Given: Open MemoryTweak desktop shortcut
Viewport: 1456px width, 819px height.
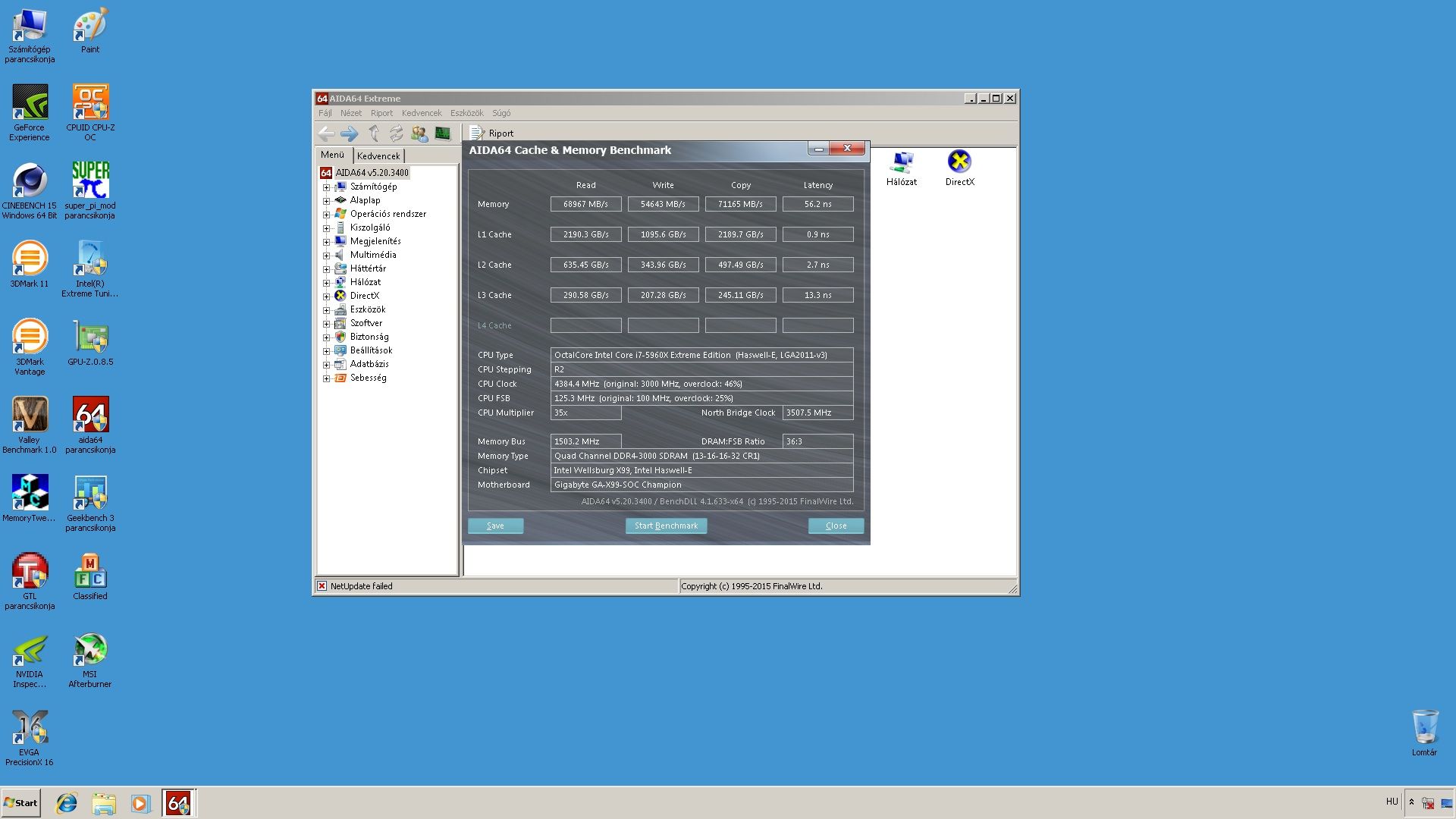Looking at the screenshot, I should point(30,498).
